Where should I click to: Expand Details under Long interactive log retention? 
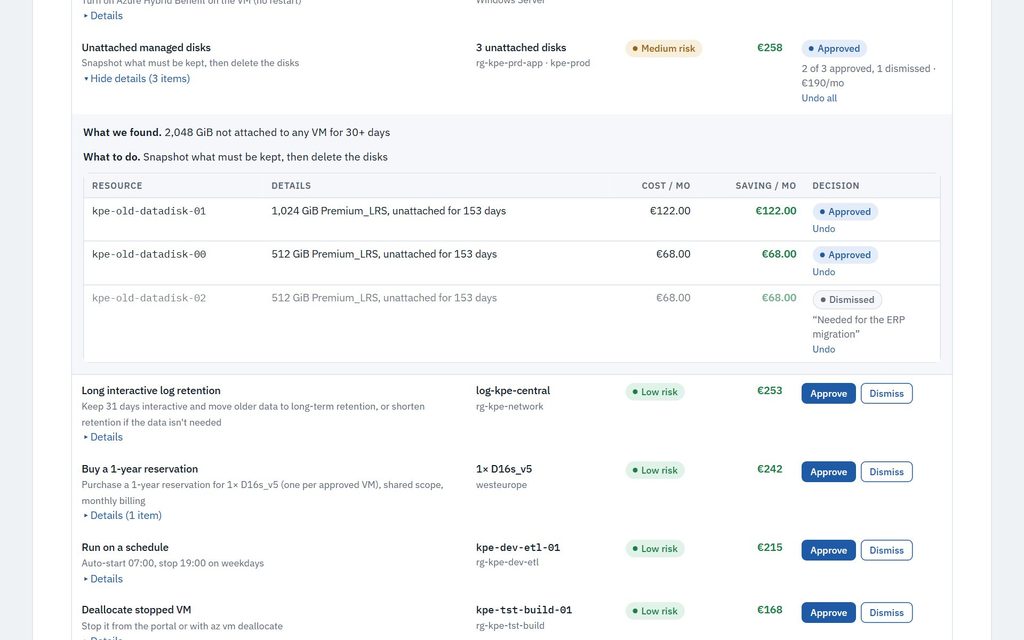point(103,437)
